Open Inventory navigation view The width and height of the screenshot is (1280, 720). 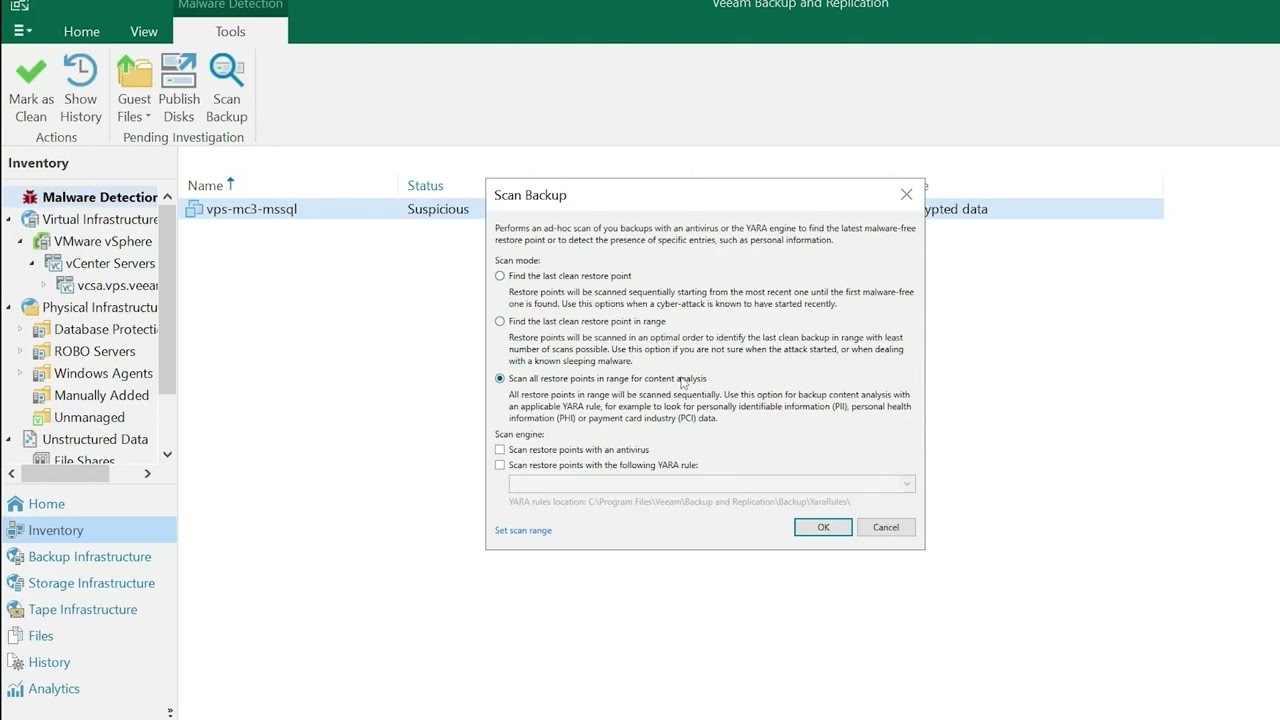point(88,530)
